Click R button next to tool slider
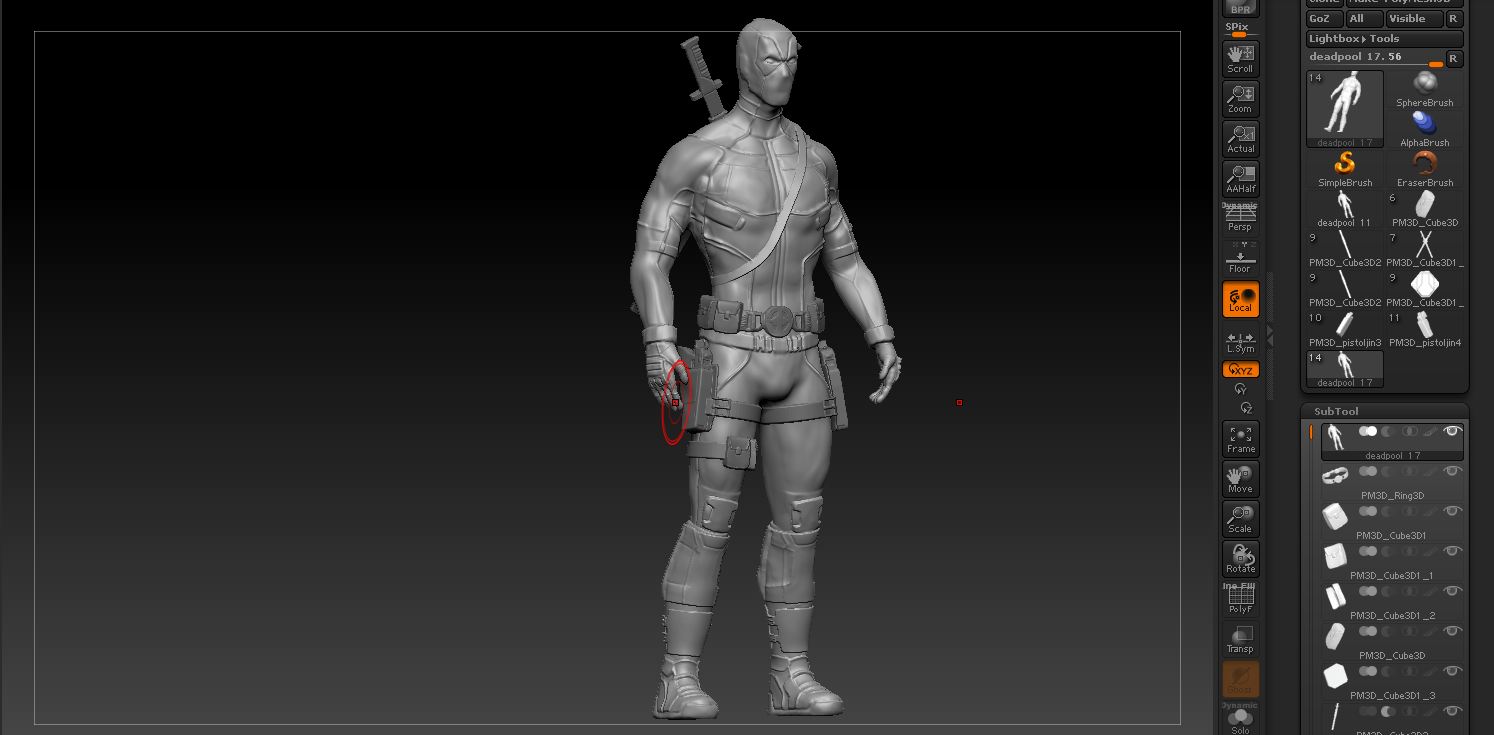The image size is (1494, 735). click(x=1454, y=59)
